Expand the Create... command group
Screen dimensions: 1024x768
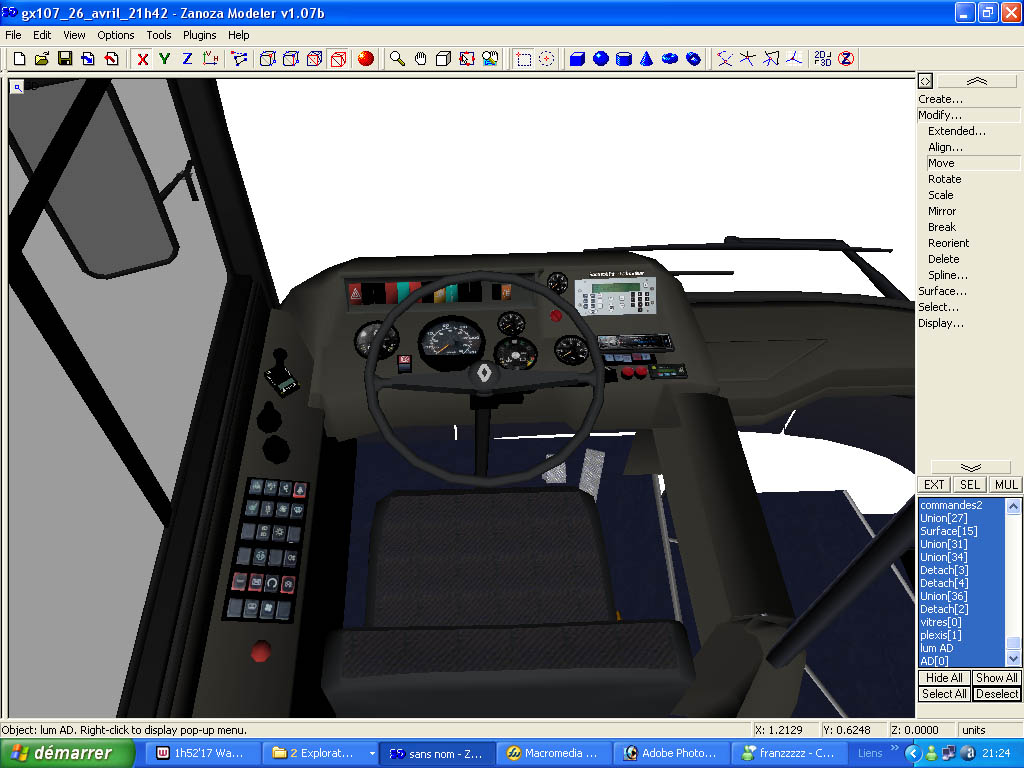941,99
